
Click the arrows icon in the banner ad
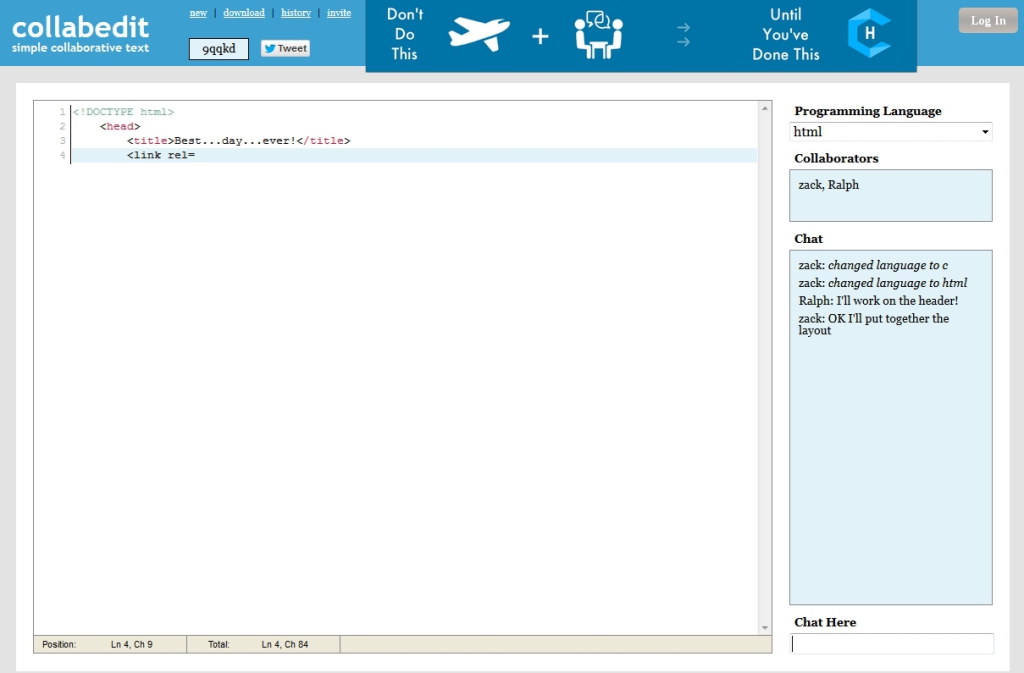tap(683, 35)
